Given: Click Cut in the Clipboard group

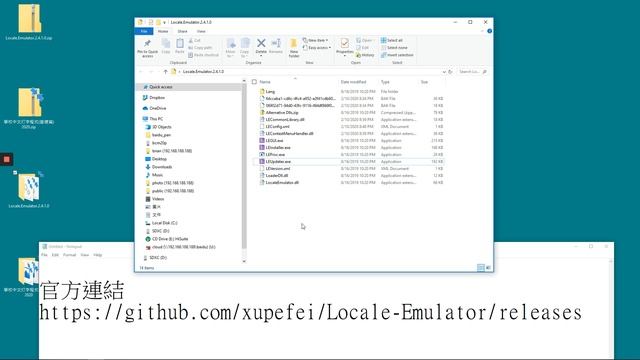Looking at the screenshot, I should coord(195,40).
